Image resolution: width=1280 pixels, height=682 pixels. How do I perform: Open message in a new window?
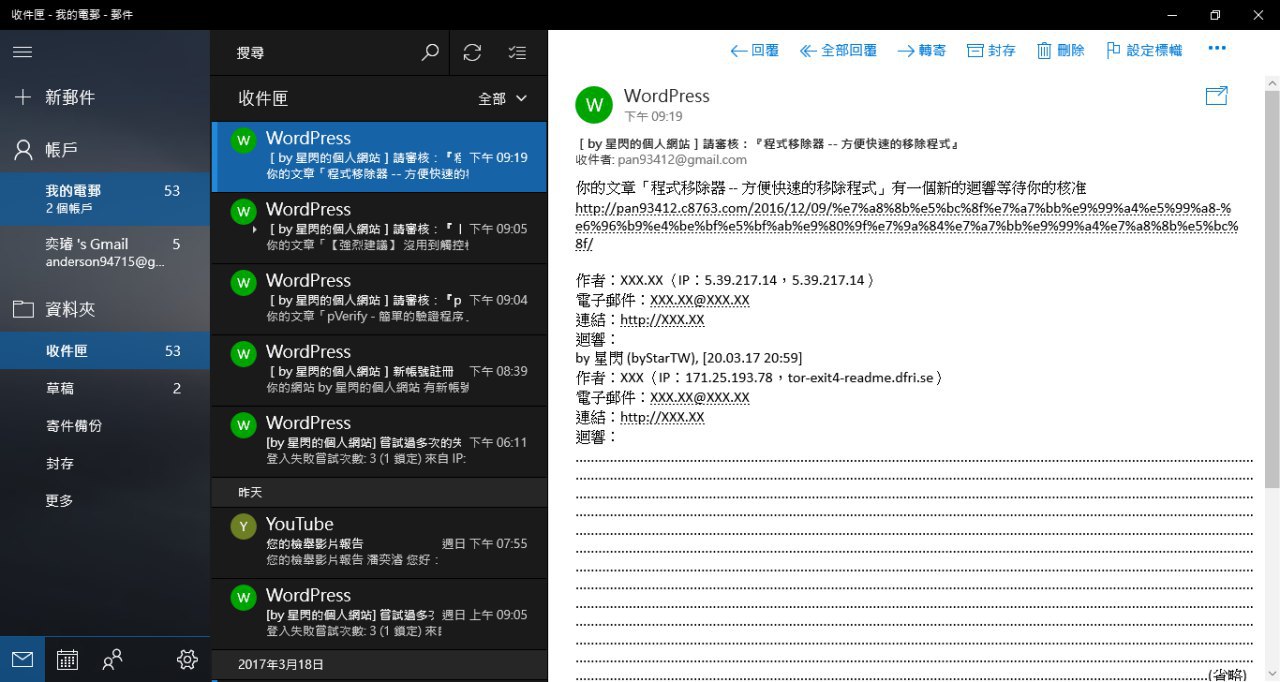(x=1216, y=96)
